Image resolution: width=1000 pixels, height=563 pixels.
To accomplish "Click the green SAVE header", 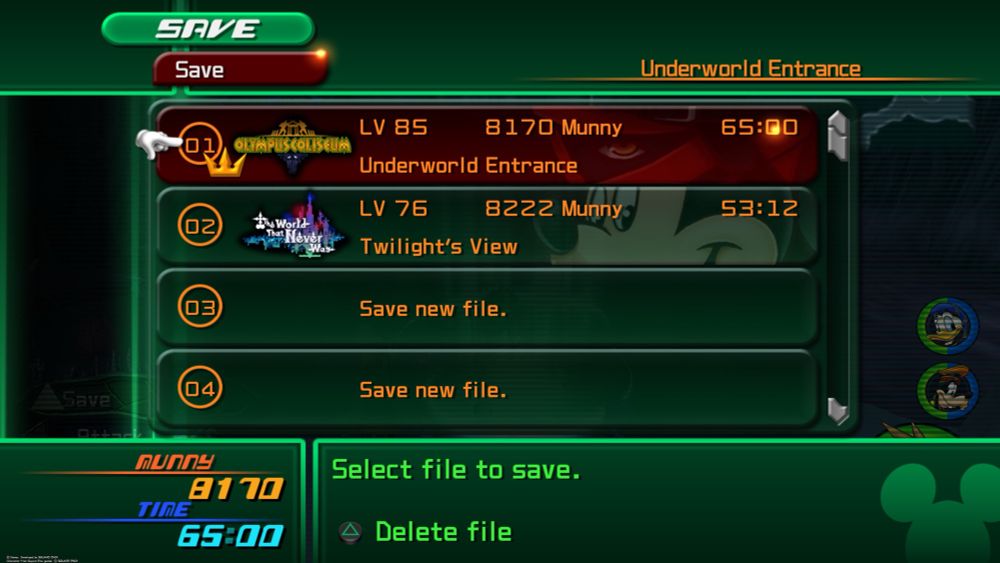I will pyautogui.click(x=208, y=29).
